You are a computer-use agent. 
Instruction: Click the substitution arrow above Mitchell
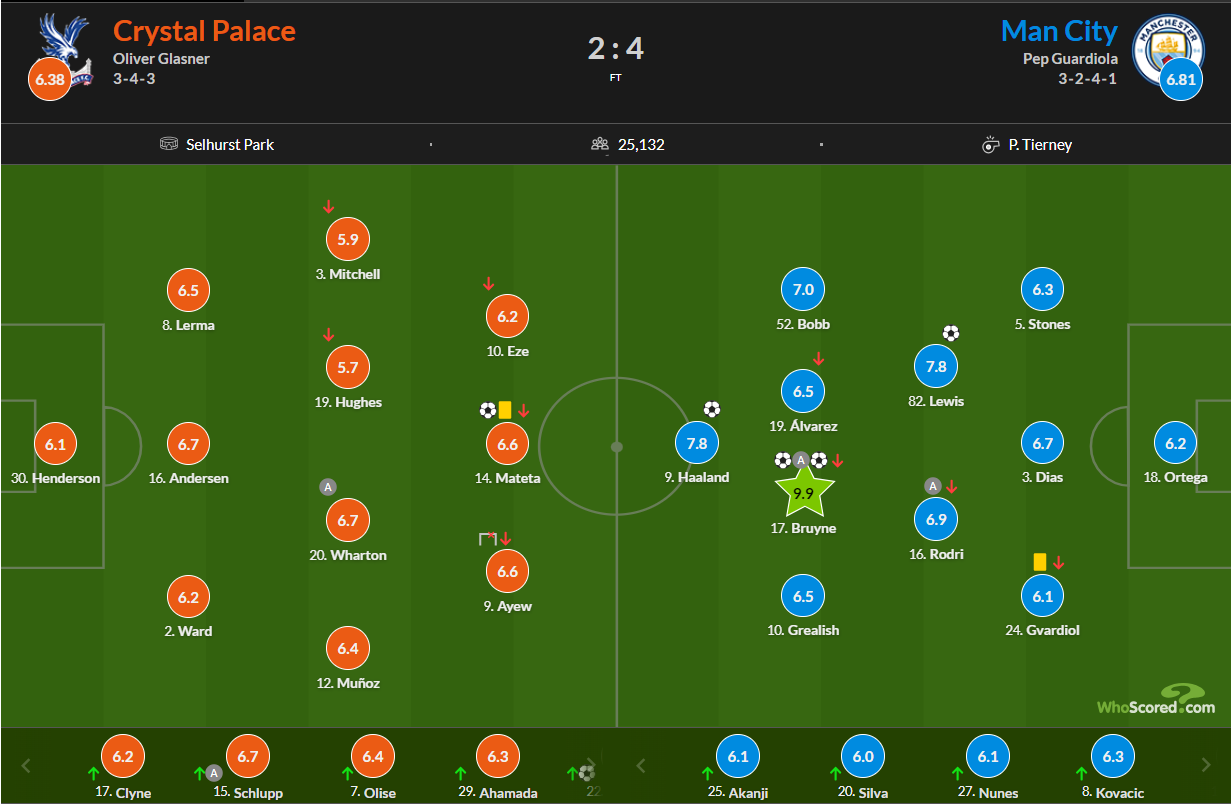[x=328, y=207]
